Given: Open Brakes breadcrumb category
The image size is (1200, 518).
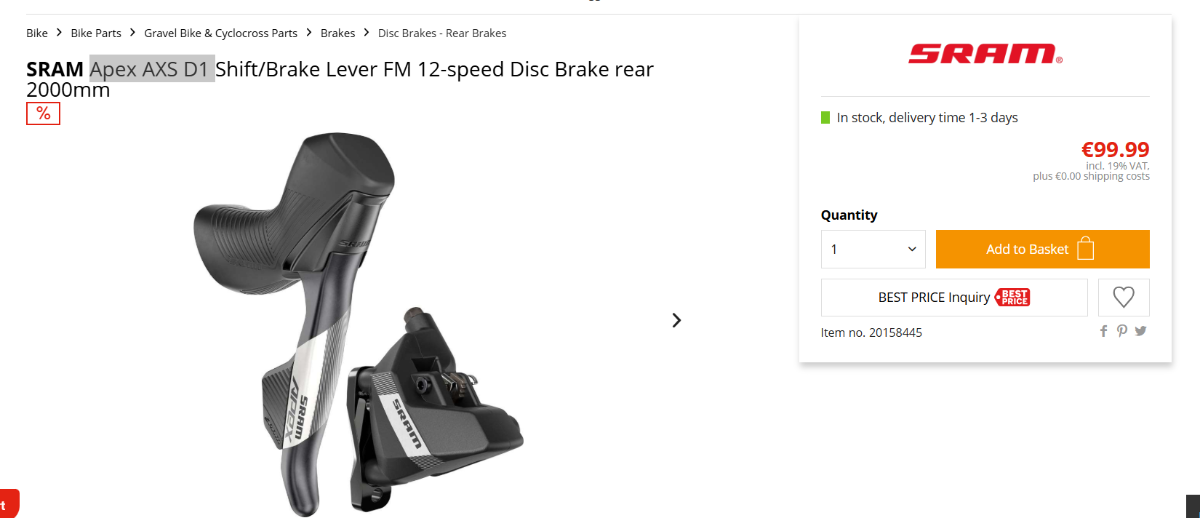Looking at the screenshot, I should (x=338, y=33).
